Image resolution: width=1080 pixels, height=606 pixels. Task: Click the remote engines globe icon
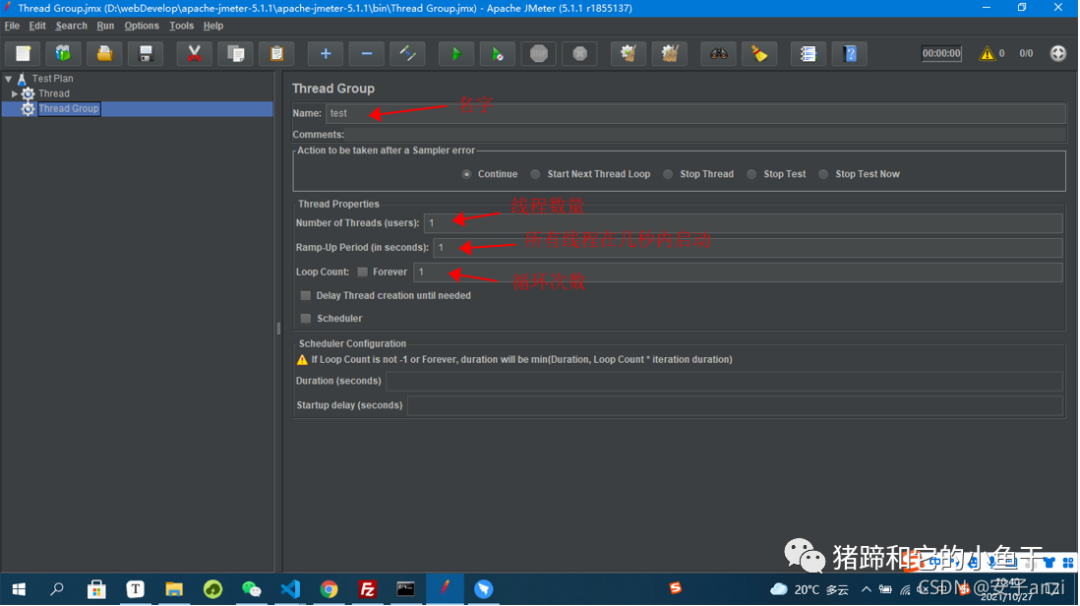1058,53
